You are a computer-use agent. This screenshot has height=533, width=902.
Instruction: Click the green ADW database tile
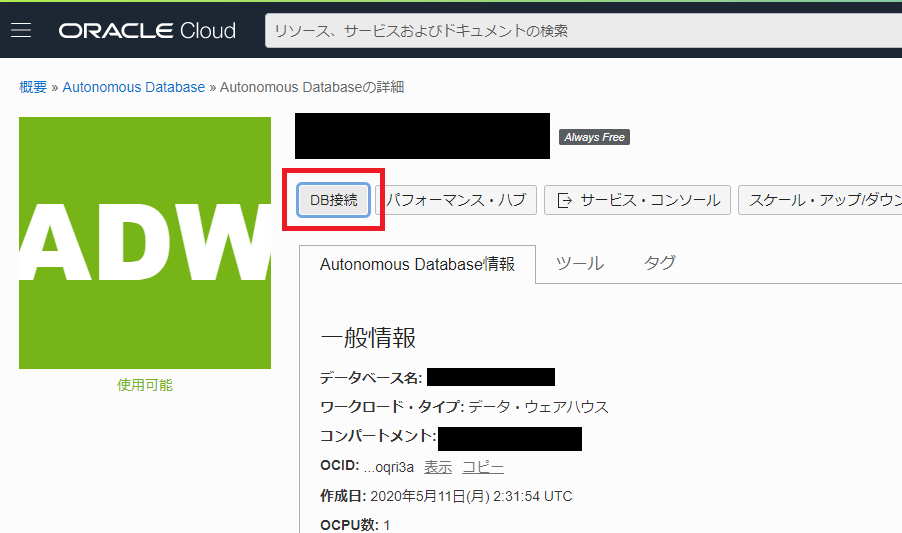[x=145, y=243]
